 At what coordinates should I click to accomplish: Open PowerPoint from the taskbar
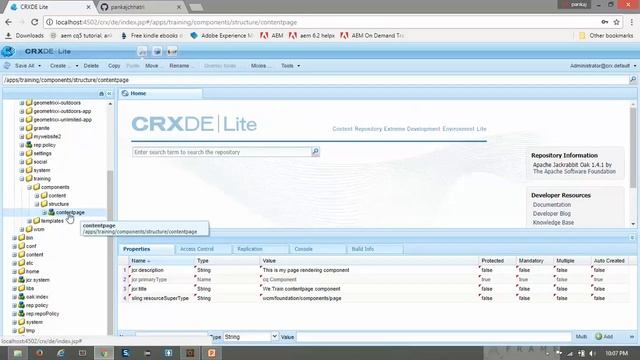[x=211, y=353]
